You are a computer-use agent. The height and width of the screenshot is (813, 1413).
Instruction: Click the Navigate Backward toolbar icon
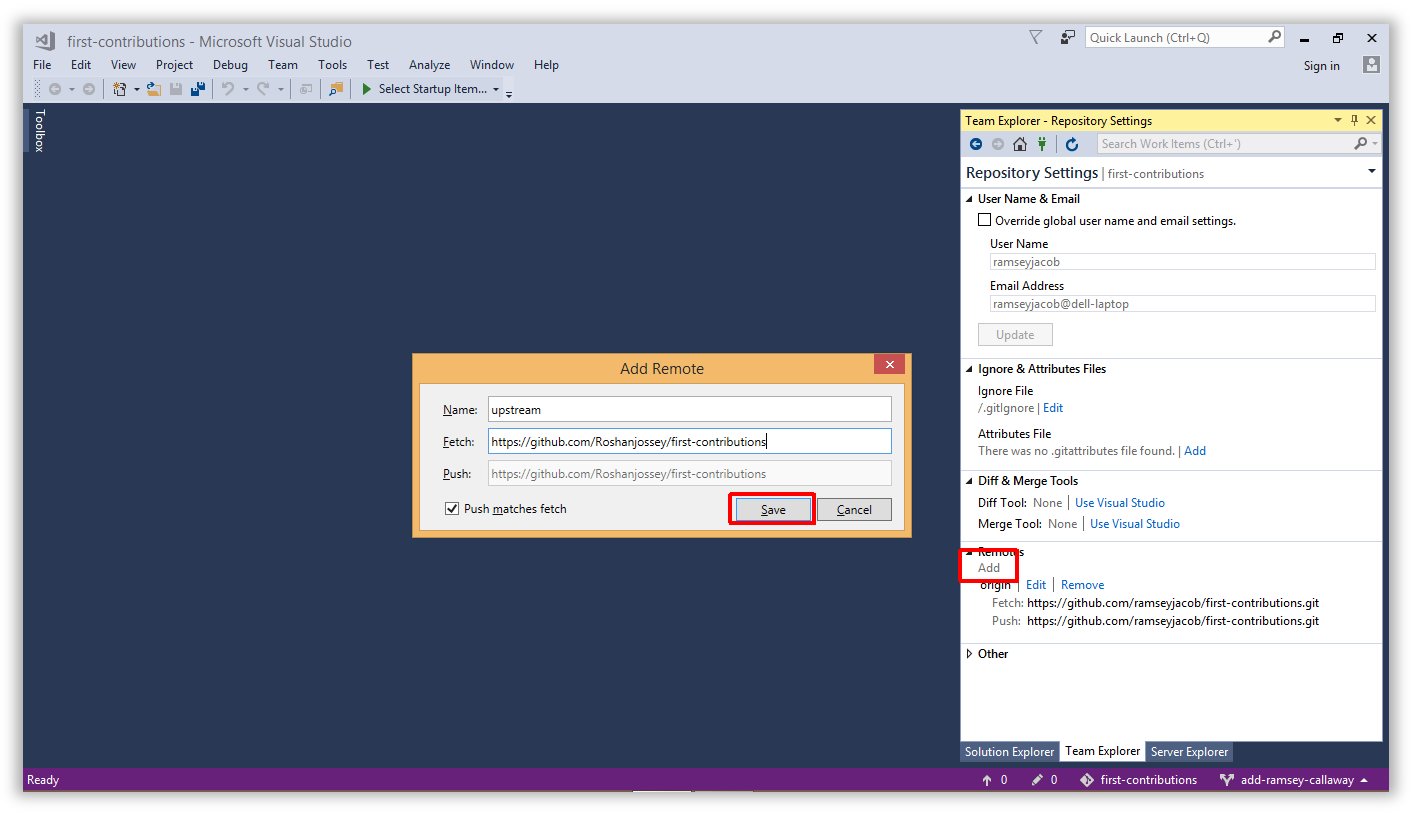pyautogui.click(x=55, y=89)
